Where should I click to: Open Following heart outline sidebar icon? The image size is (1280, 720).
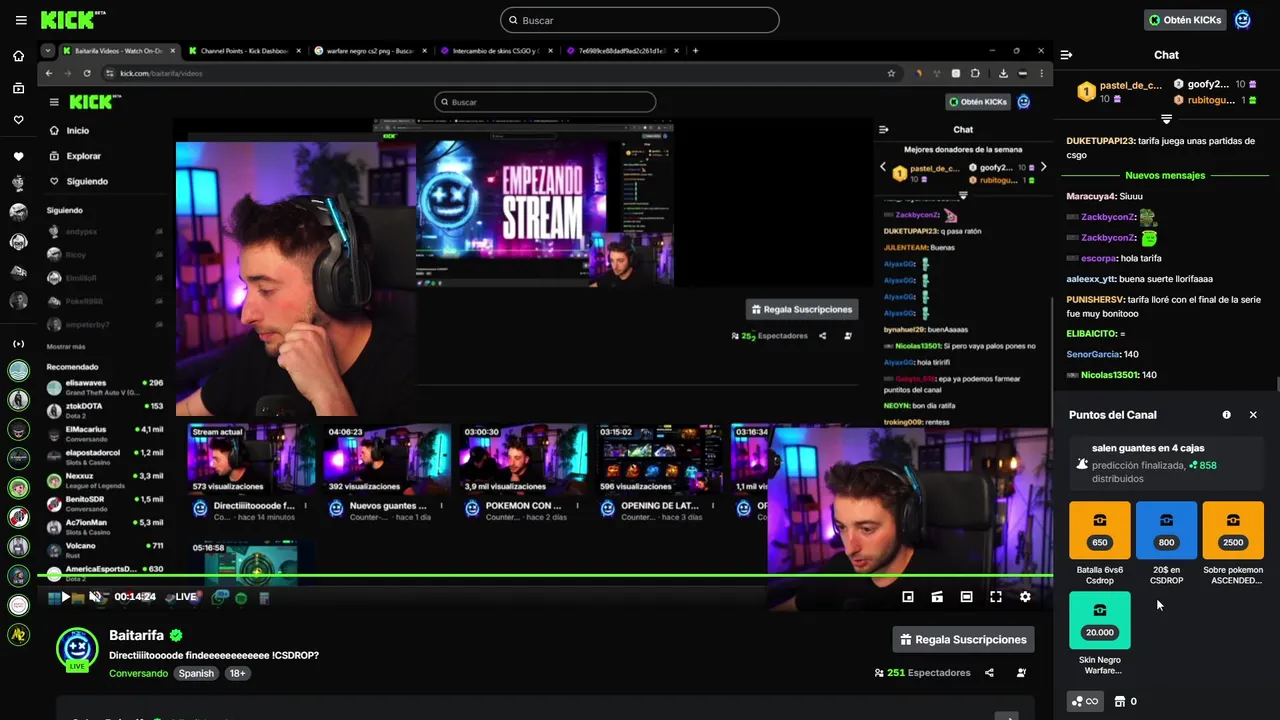pos(18,120)
